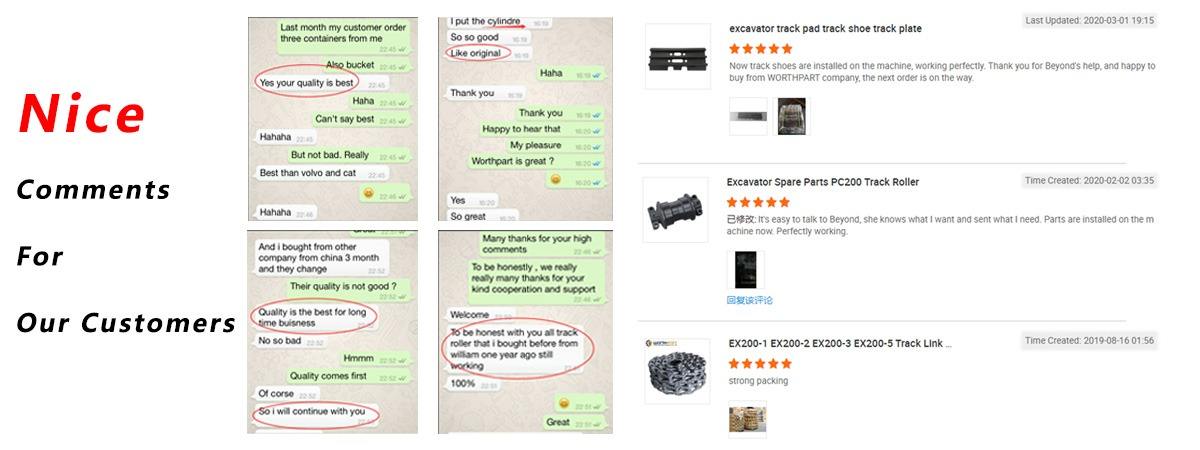Open the Track Link review photo thumbnail
Viewport: 1200px width, 450px height.
tap(748, 420)
